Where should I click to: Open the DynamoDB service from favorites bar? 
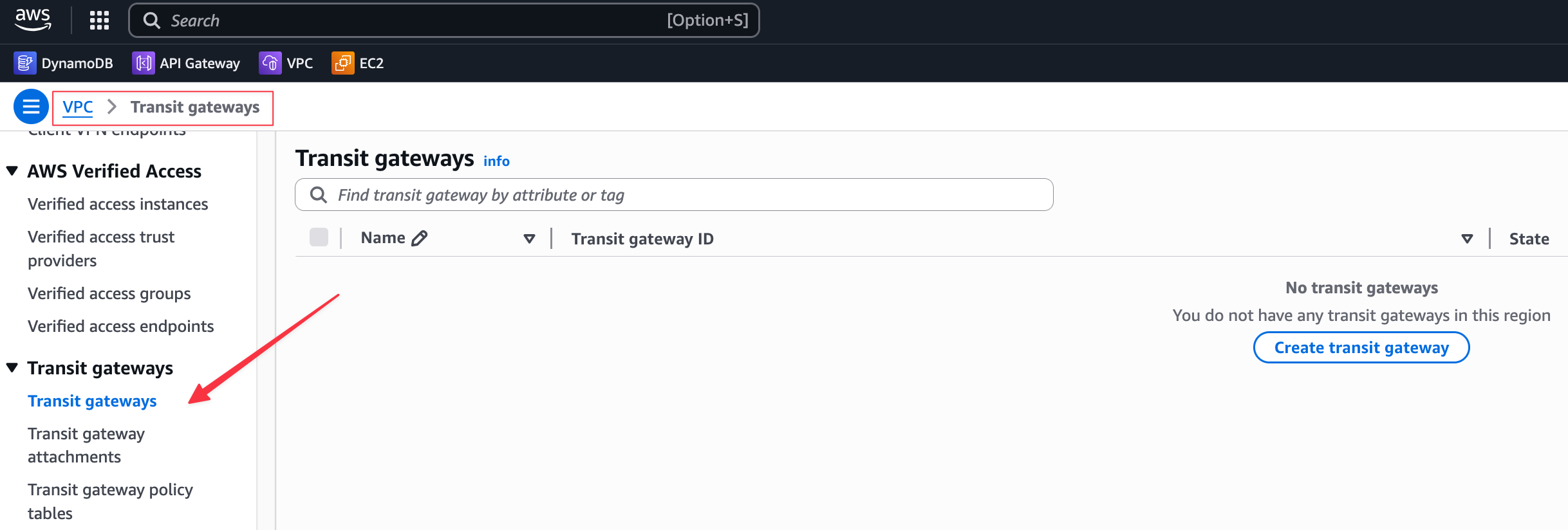tap(63, 62)
